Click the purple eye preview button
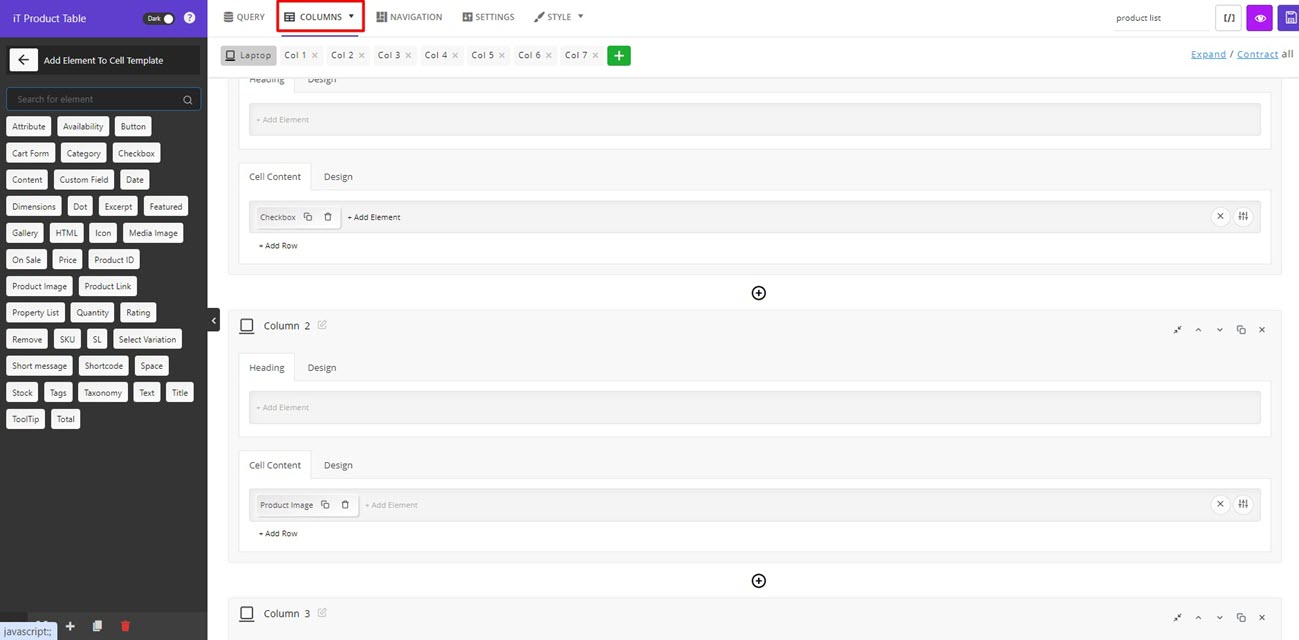1299x640 pixels. pos(1259,18)
